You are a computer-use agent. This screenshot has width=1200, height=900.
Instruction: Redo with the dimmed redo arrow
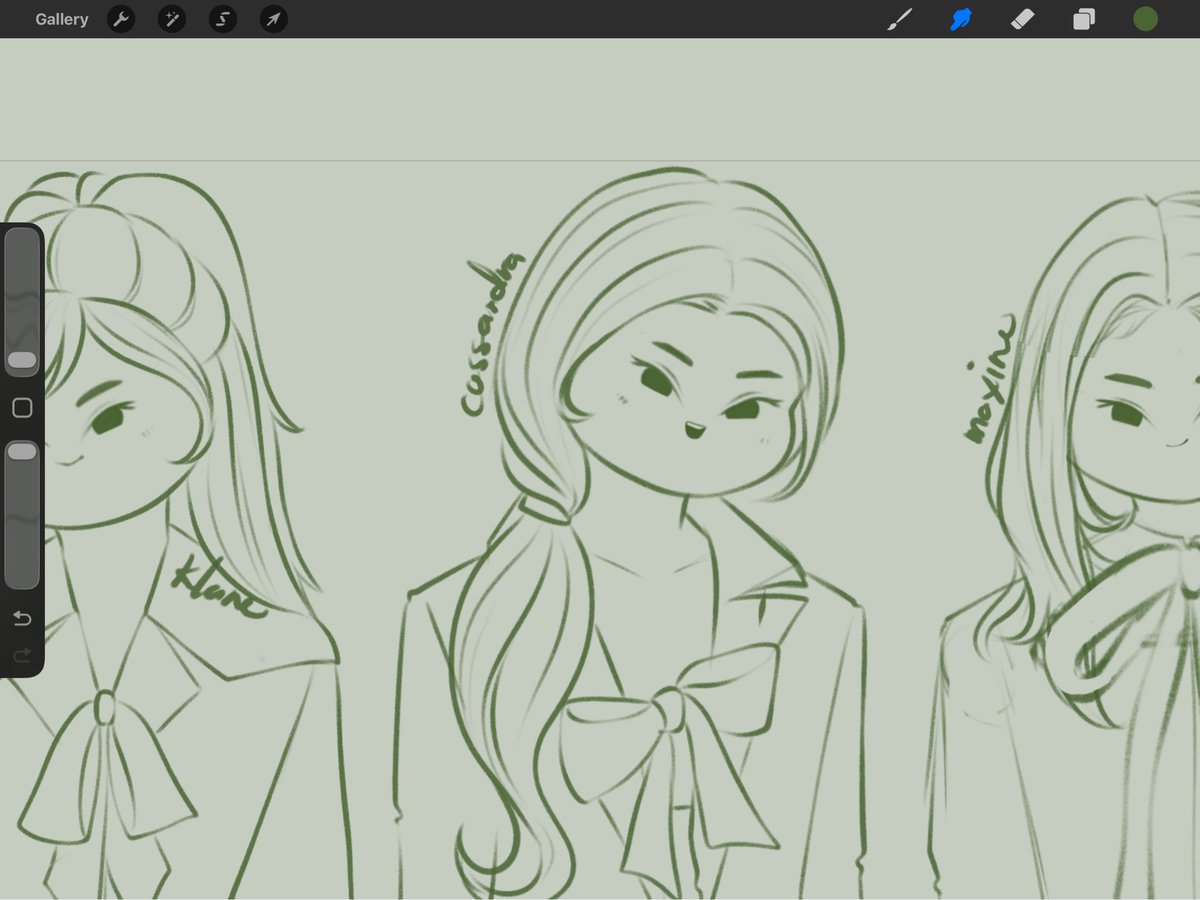click(22, 656)
